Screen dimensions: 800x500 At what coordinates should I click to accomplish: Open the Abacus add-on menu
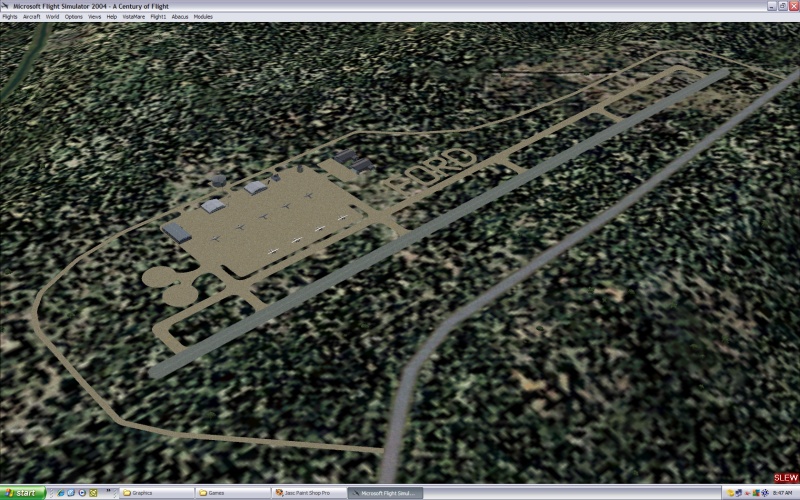click(x=180, y=17)
